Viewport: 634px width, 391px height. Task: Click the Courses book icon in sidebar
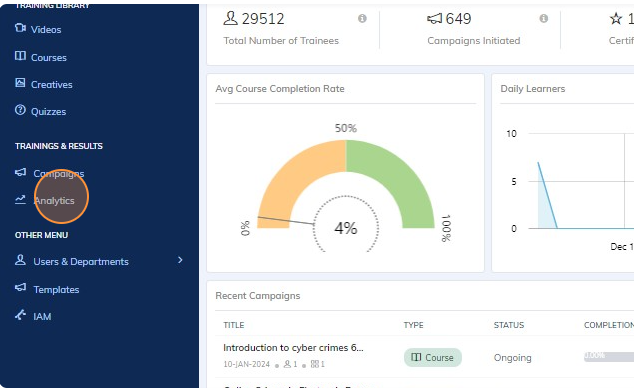coord(20,56)
